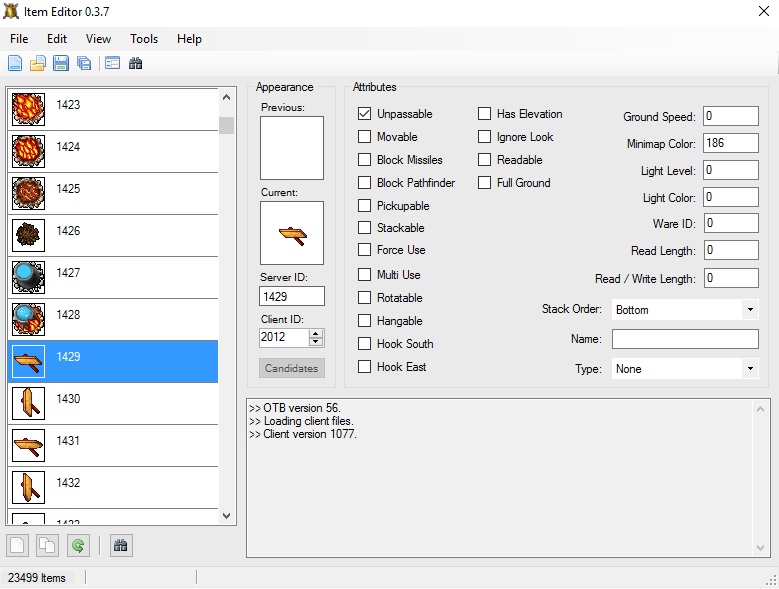Image resolution: width=779 pixels, height=589 pixels.
Task: Check the Hook South checkbox
Action: tap(364, 344)
